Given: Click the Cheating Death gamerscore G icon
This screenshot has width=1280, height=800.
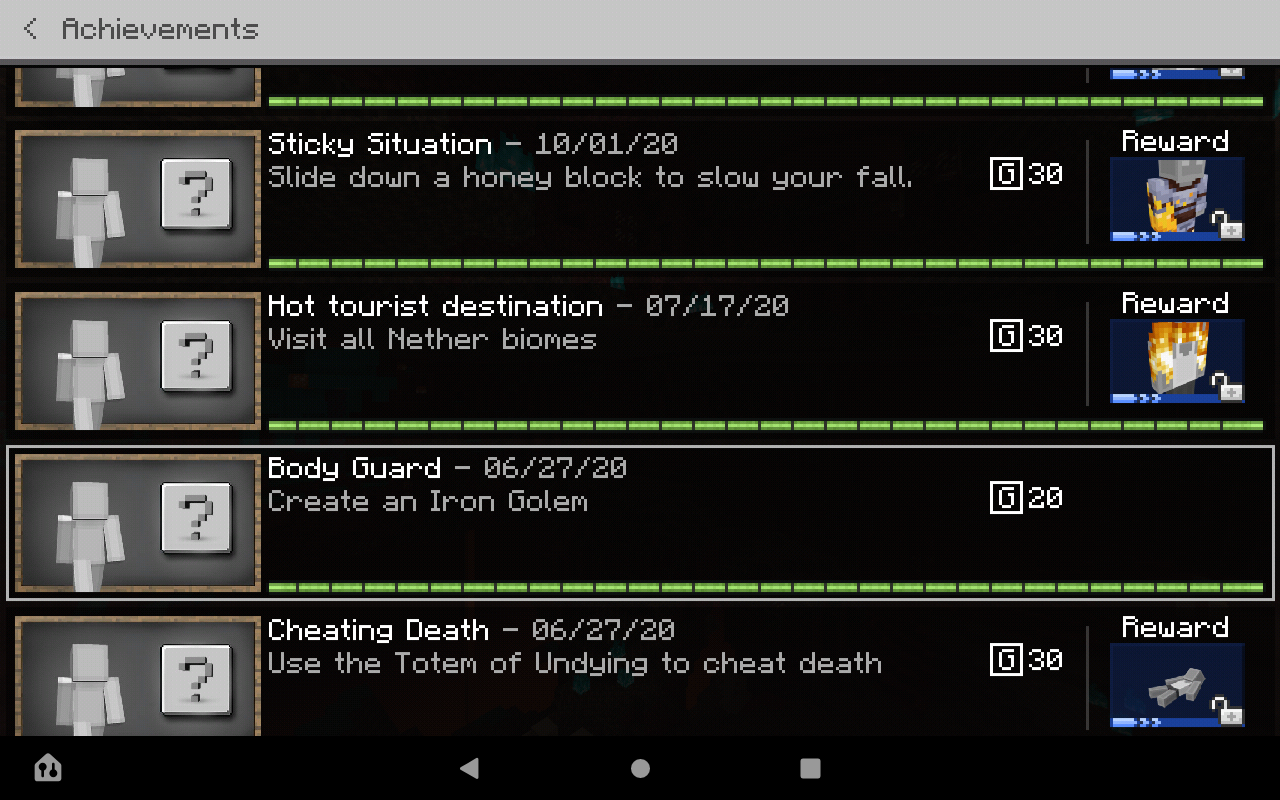Looking at the screenshot, I should [1006, 659].
